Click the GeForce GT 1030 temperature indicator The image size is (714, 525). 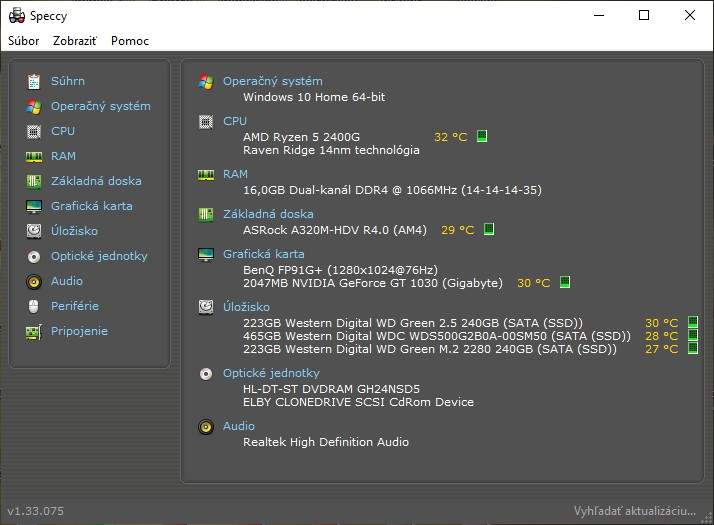pyautogui.click(x=565, y=283)
